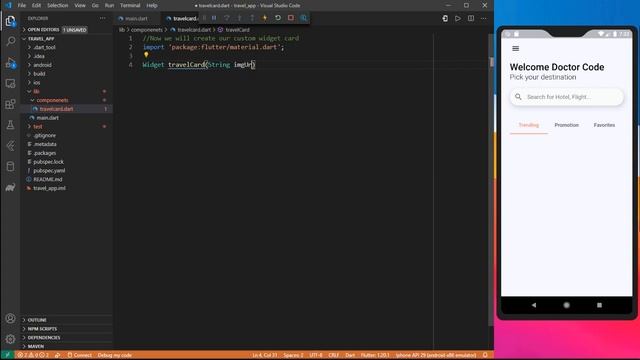640x360 pixels.
Task: Click the Search for Hotel, Flight field
Action: tap(567, 97)
